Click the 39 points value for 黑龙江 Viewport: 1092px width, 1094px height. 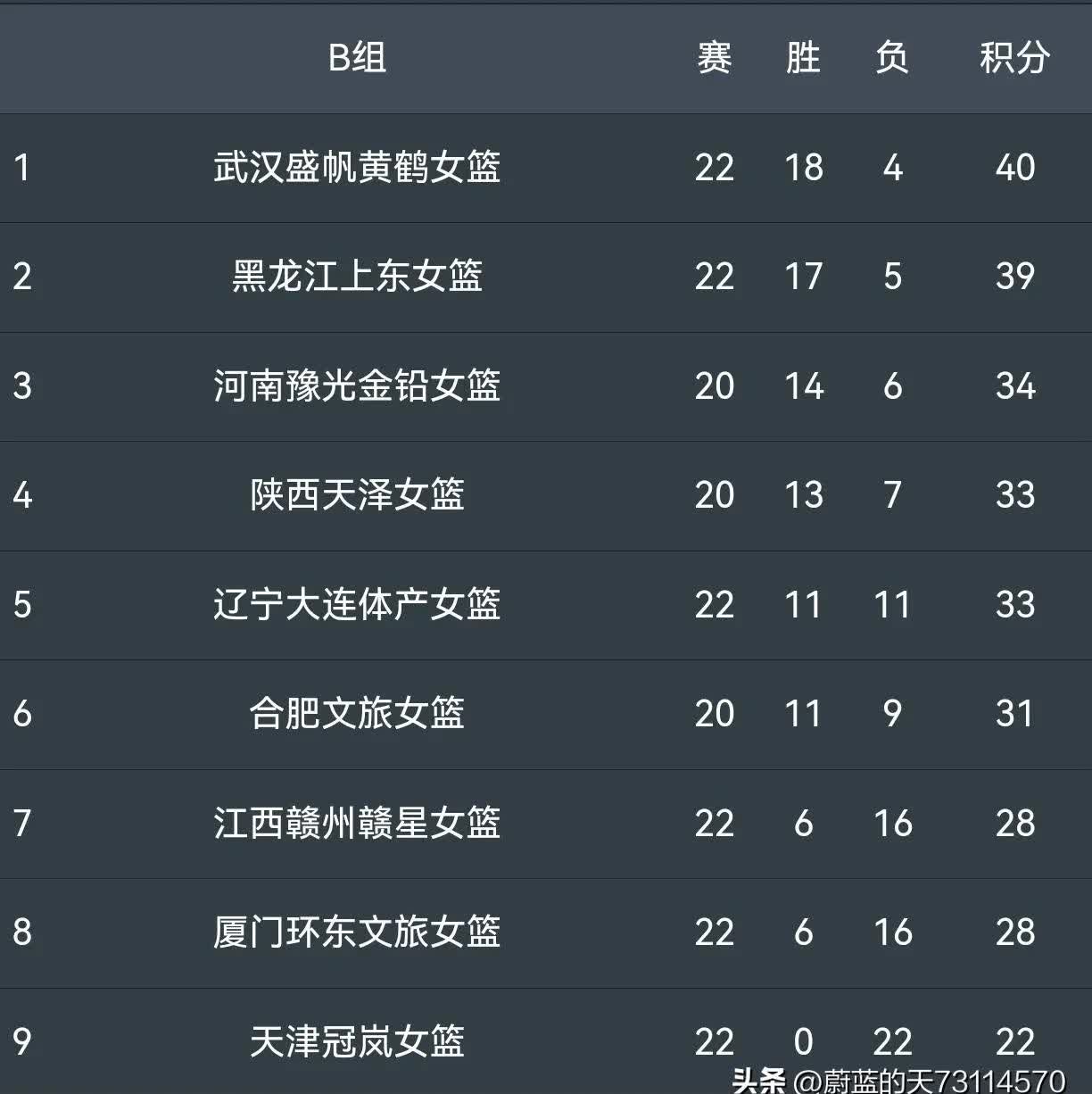click(1015, 276)
